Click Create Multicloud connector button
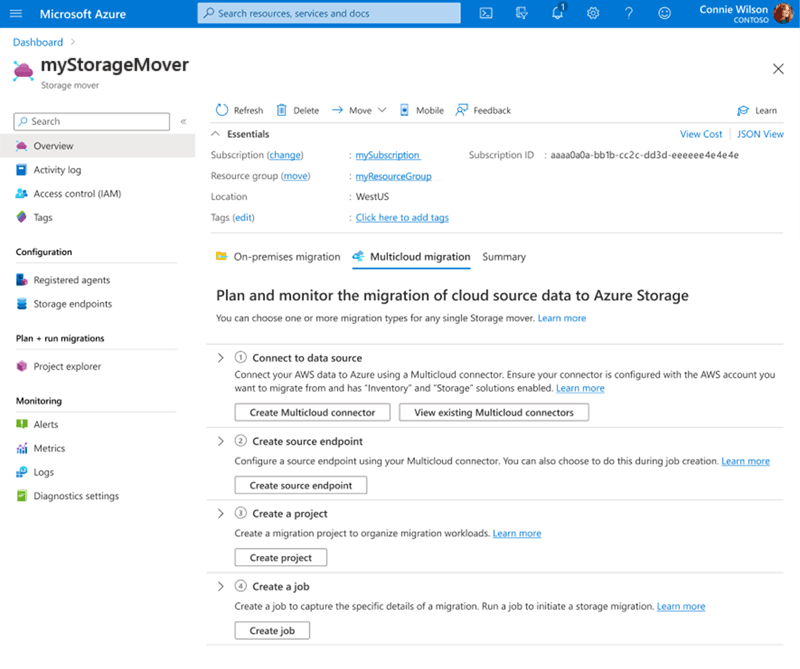The image size is (800, 669). coord(312,412)
